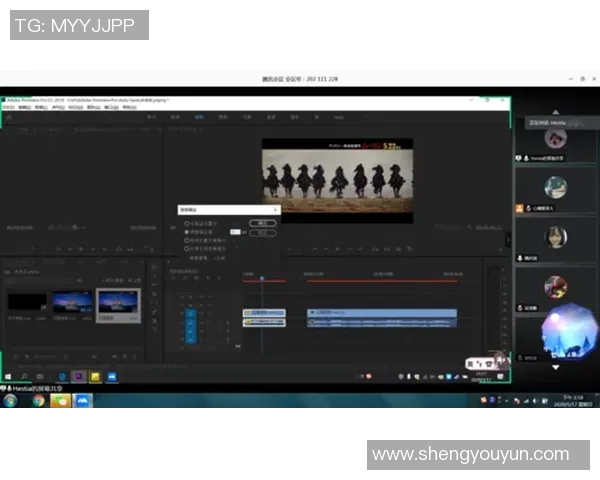The height and width of the screenshot is (480, 600).
Task: Switch to the Effects workspace tab
Action: coord(247,117)
